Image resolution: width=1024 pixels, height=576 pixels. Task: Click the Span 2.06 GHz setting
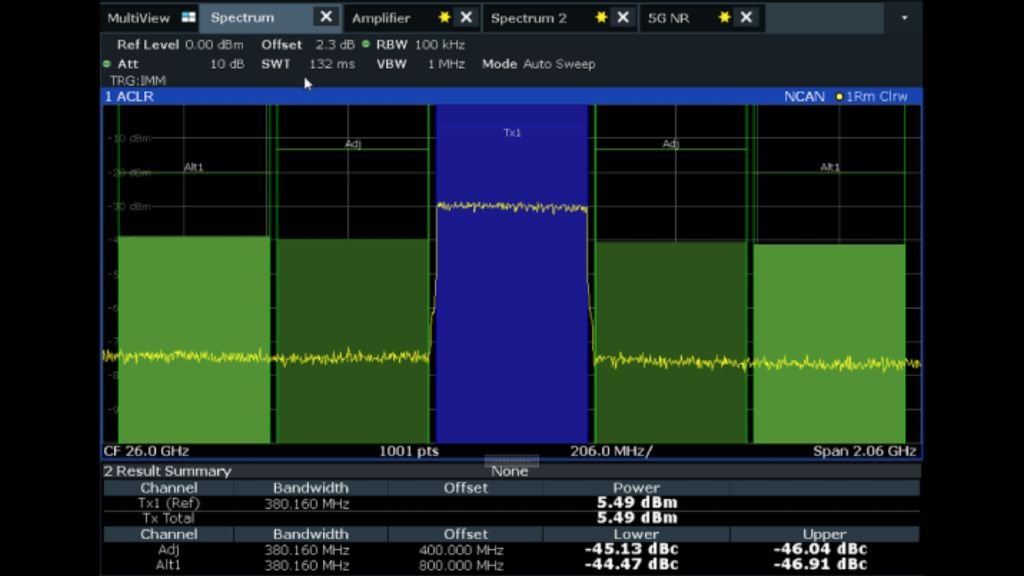865,451
